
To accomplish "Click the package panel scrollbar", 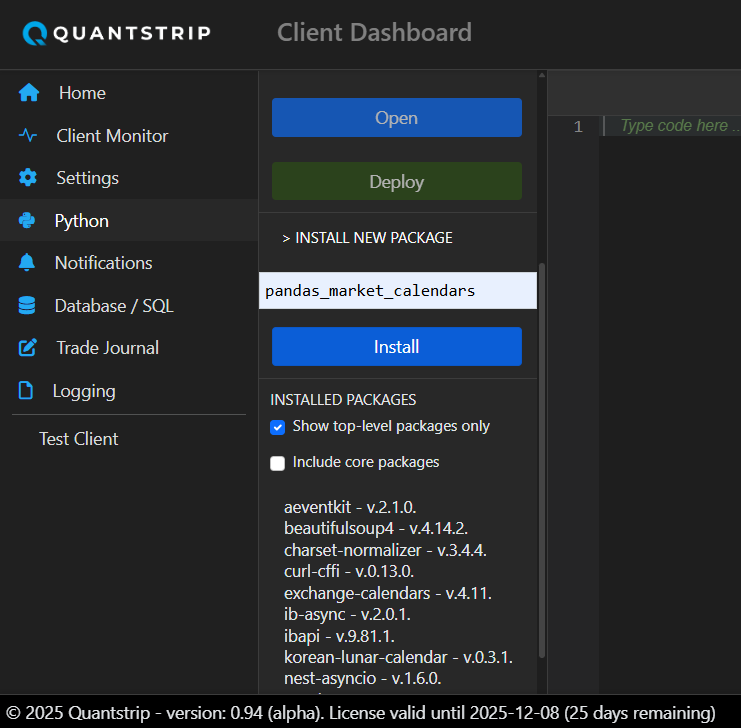I will point(542,459).
